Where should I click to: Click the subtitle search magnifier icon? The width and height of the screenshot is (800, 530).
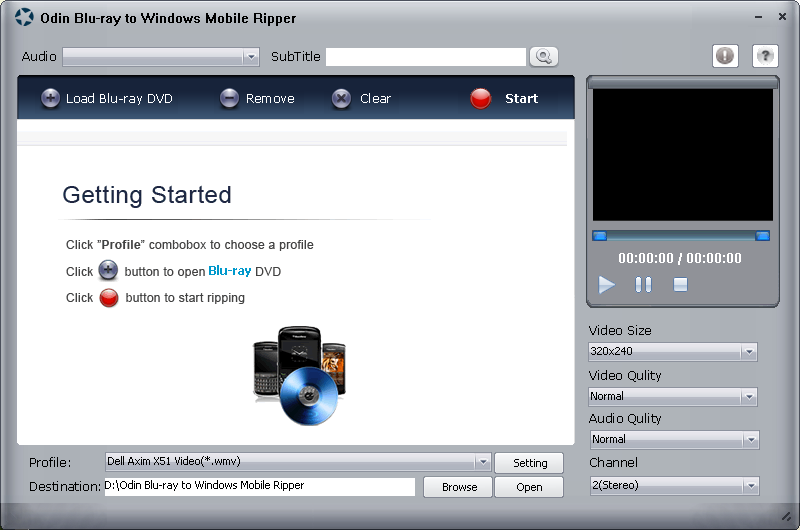[544, 57]
